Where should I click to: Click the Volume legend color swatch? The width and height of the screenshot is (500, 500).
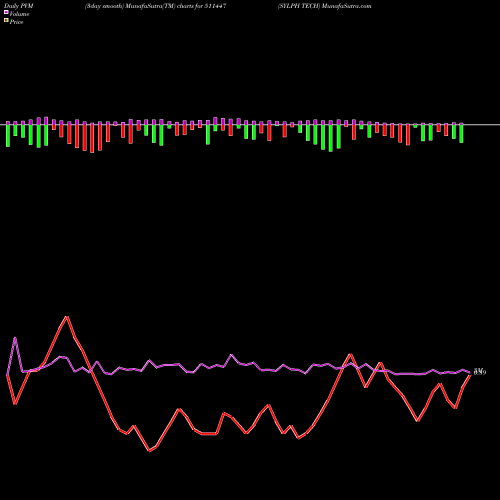click(6, 13)
